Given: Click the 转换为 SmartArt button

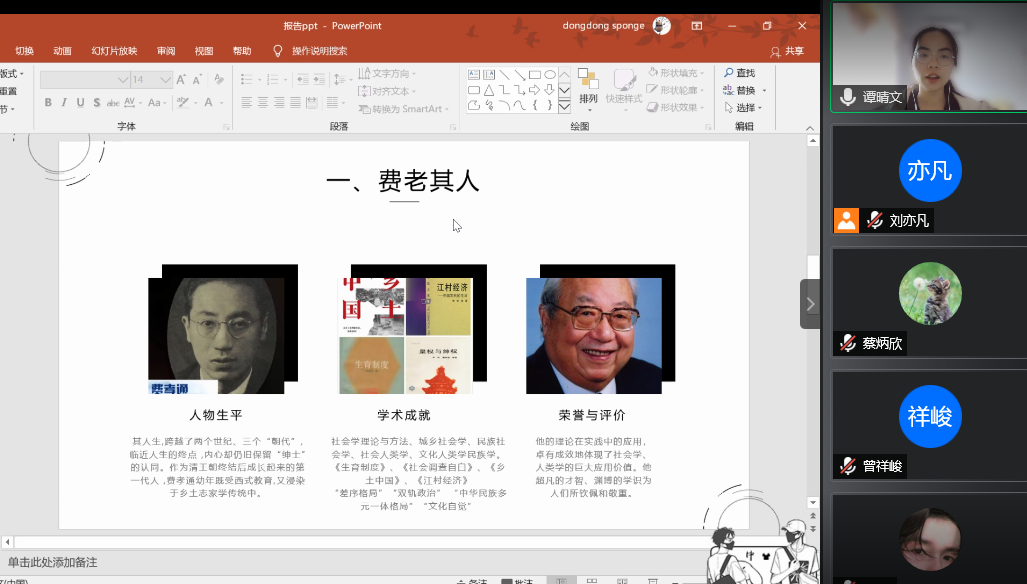Looking at the screenshot, I should pos(403,109).
